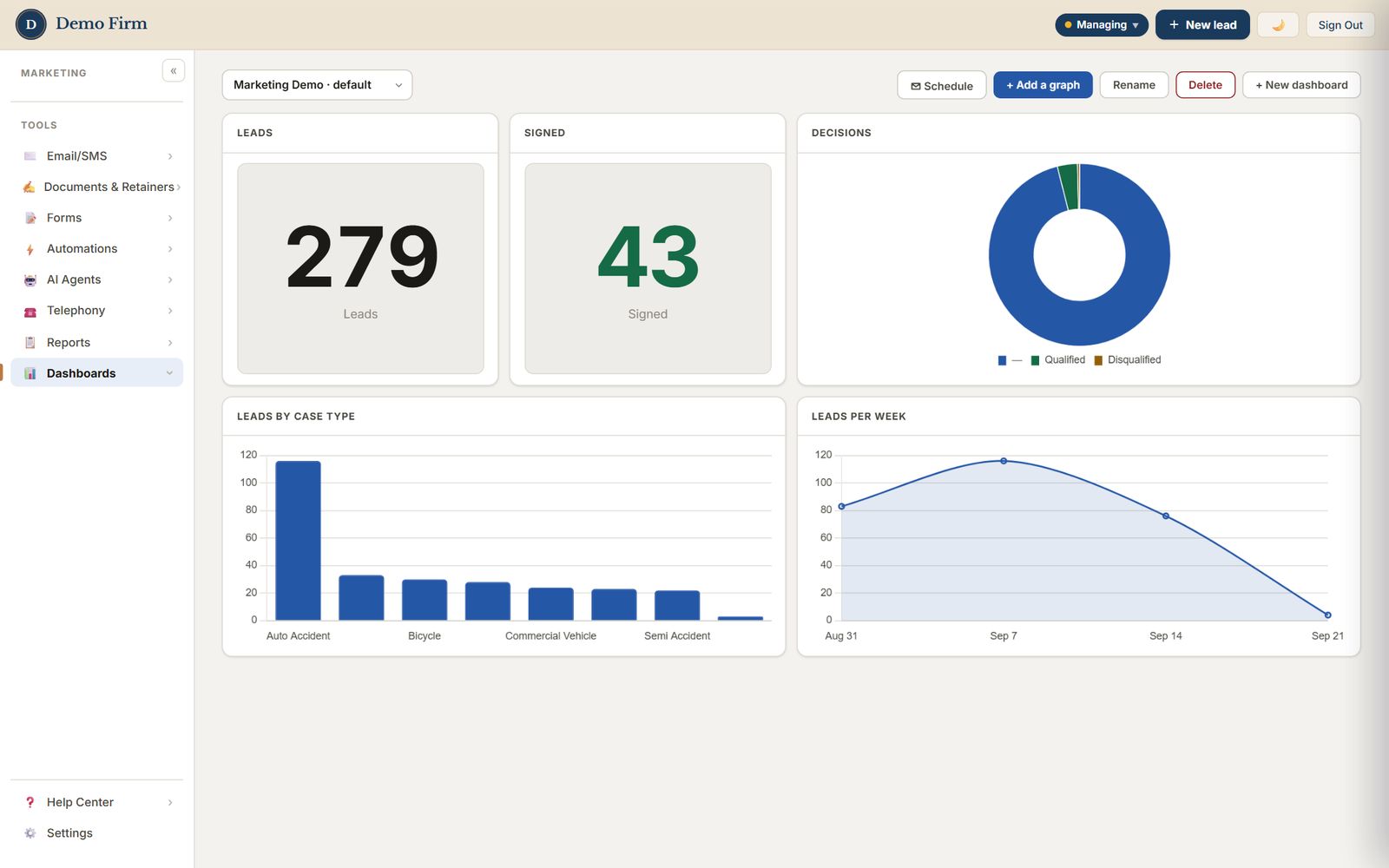Click the Reports clipboard icon

30,342
